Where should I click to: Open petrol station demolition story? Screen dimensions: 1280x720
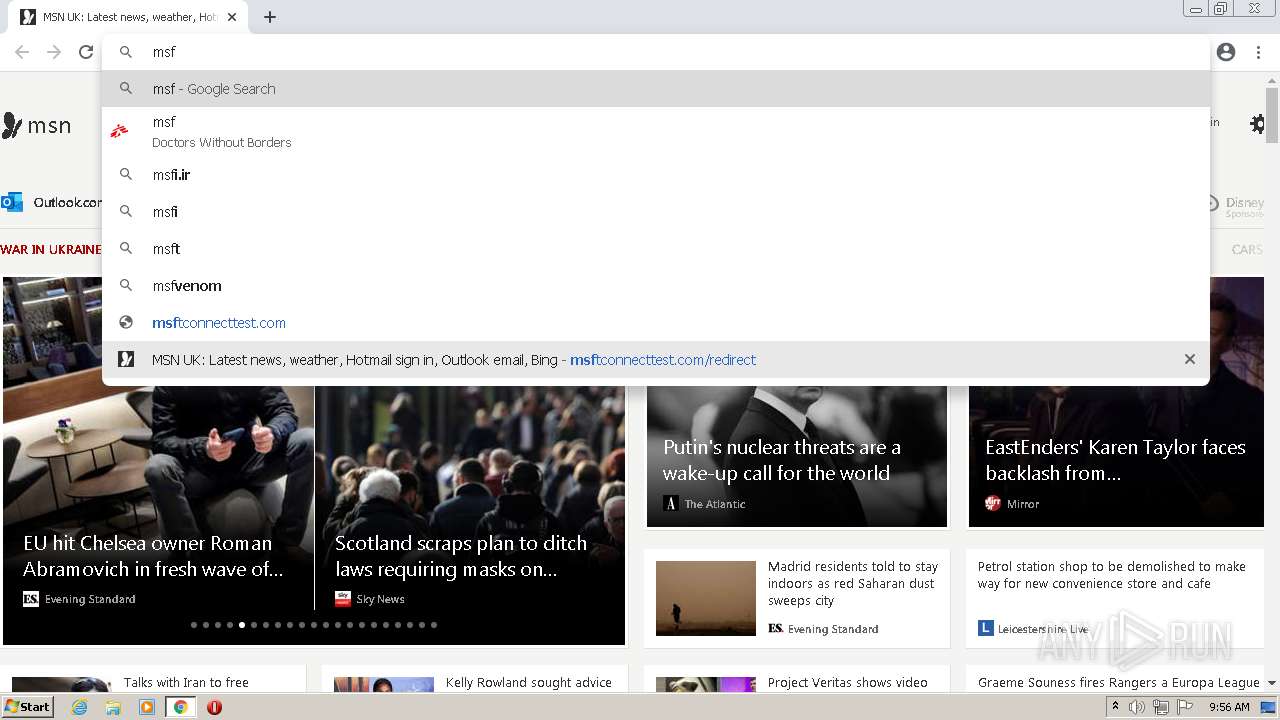(1111, 575)
